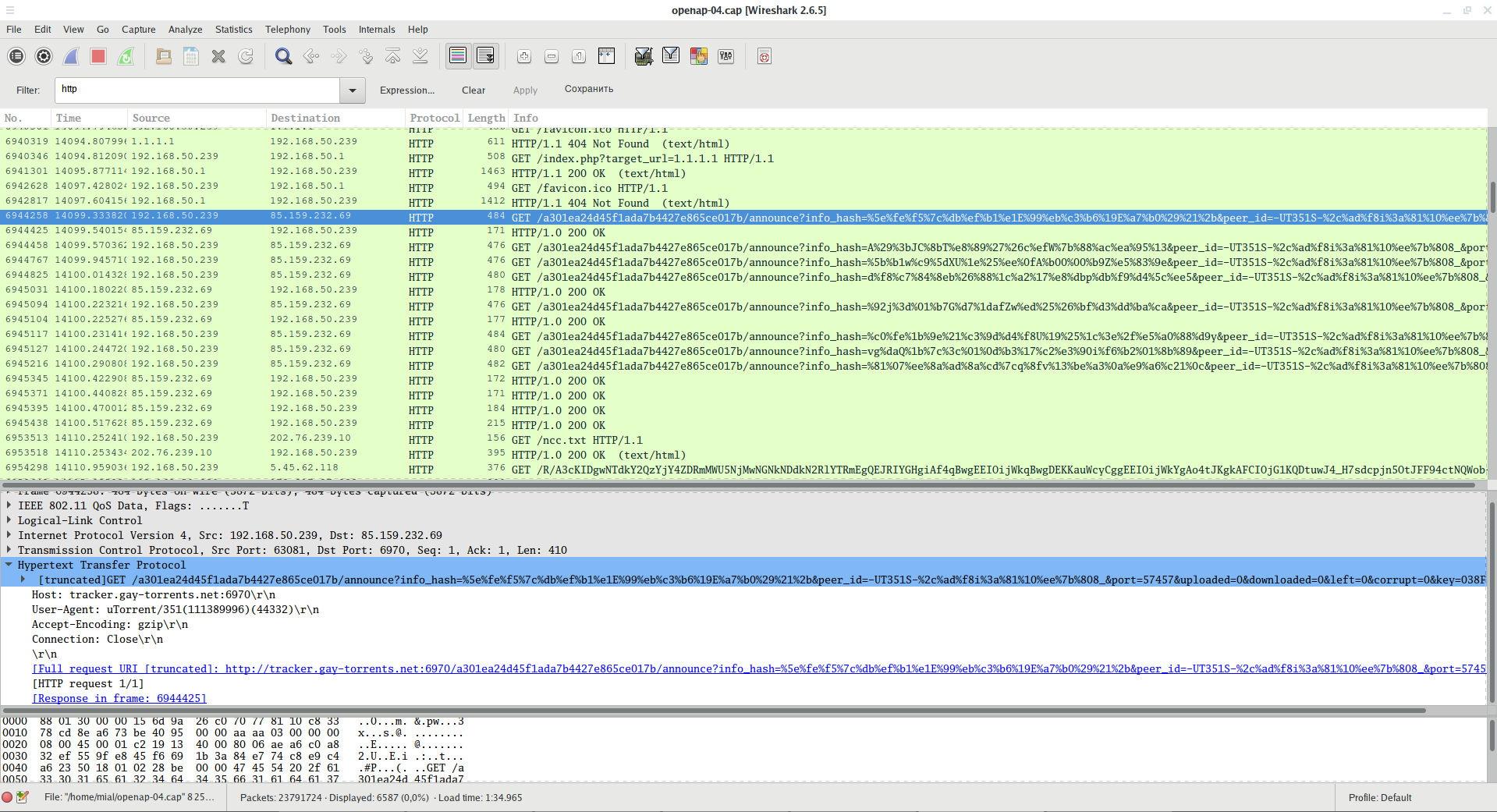Click the Resize columns toolbar icon
This screenshot has height=812, width=1497.
pyautogui.click(x=606, y=56)
